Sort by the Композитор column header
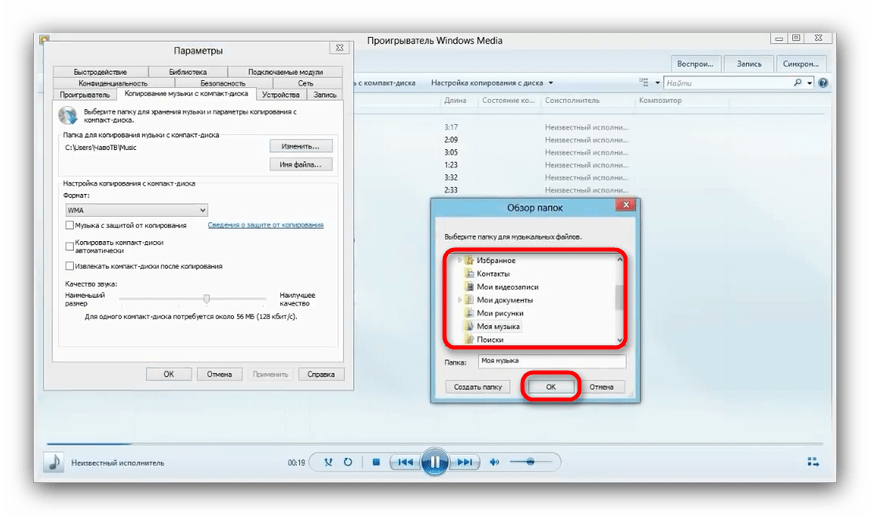The width and height of the screenshot is (870, 516). (660, 101)
